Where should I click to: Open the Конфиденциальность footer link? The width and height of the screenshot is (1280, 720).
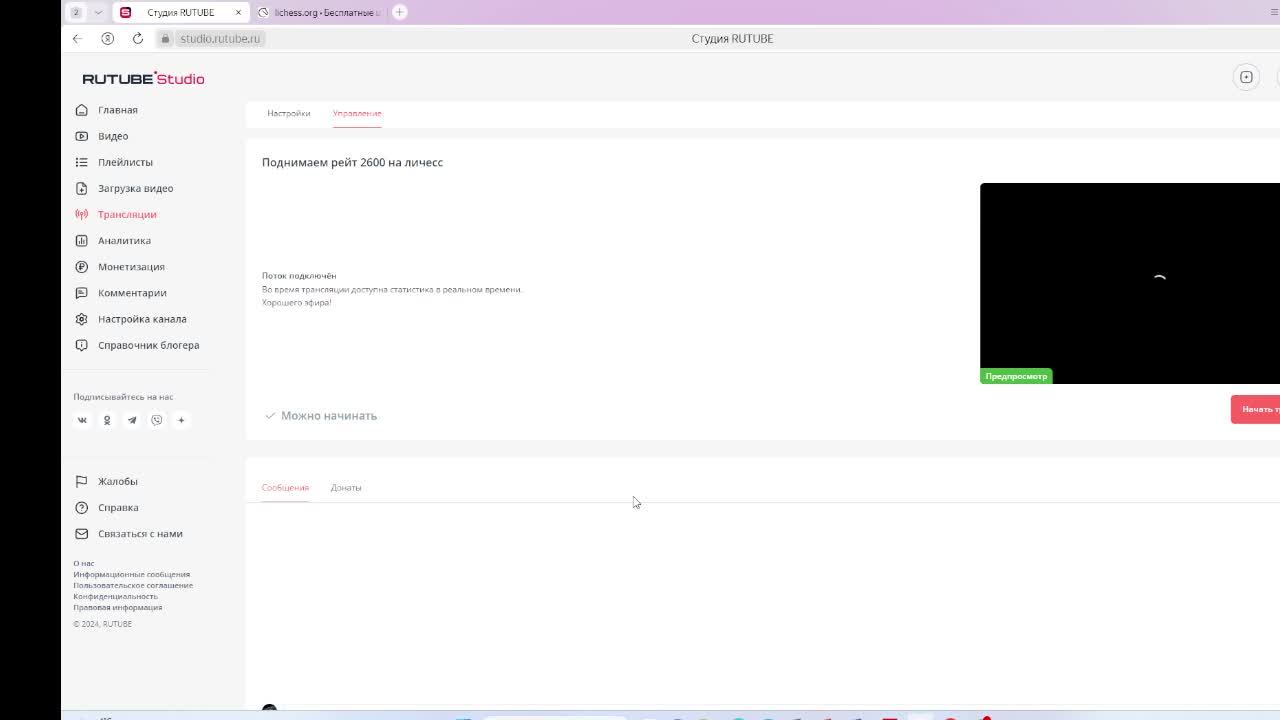[115, 596]
